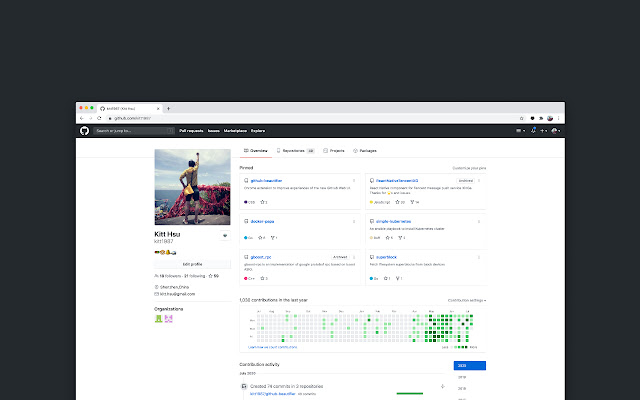Close the Kitt Hsu browser tab

click(158, 109)
